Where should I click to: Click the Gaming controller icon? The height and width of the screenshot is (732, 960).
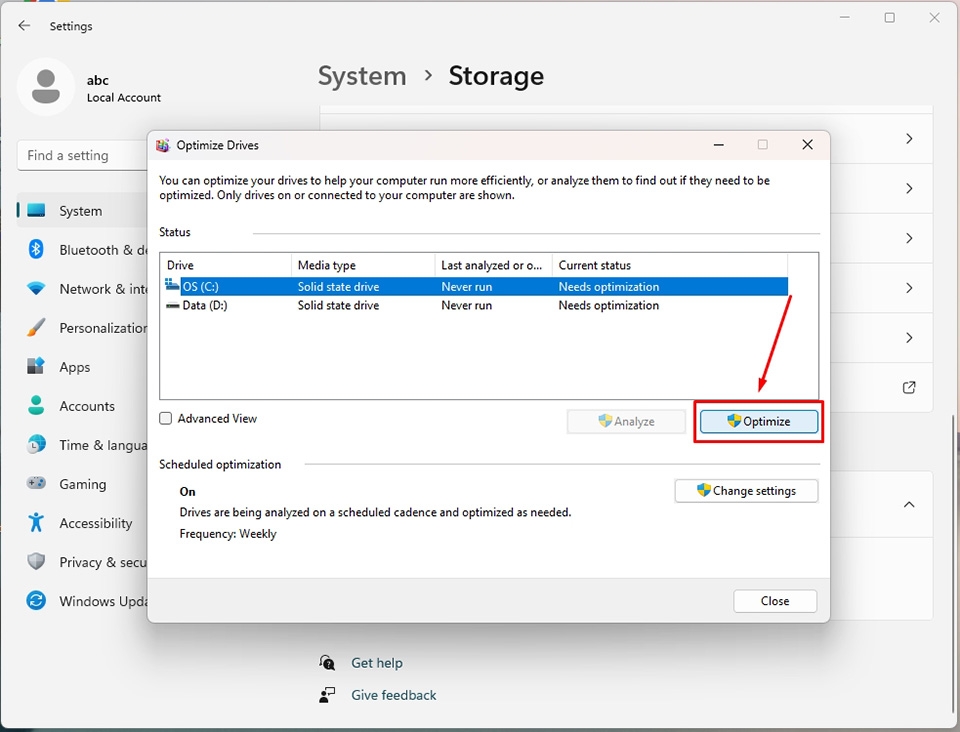tap(36, 483)
